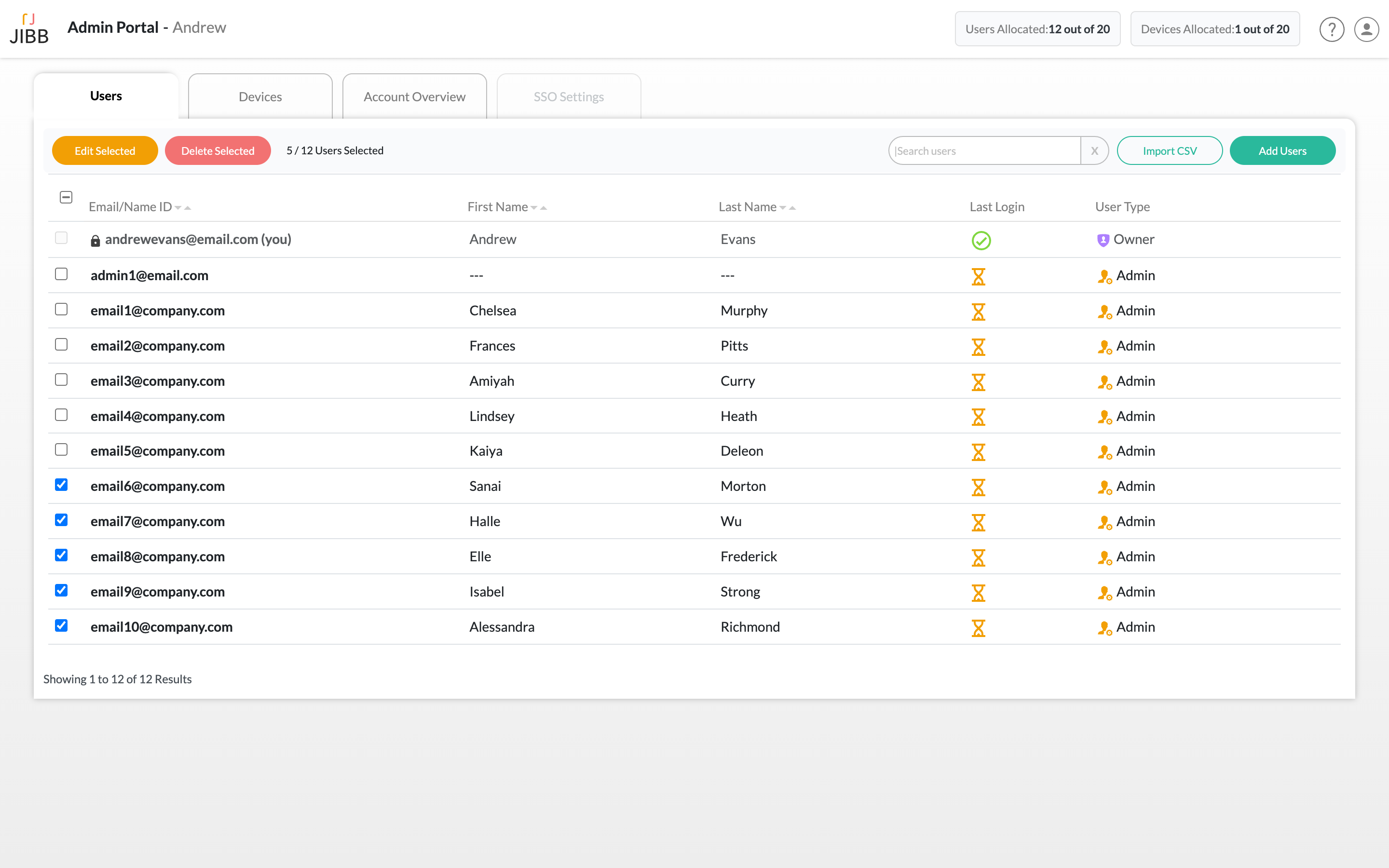
Task: Check the box for email1@company.com
Action: tap(61, 309)
